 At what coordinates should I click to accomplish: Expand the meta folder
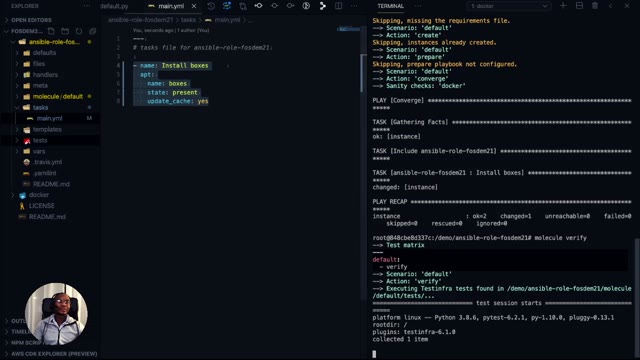(40, 86)
